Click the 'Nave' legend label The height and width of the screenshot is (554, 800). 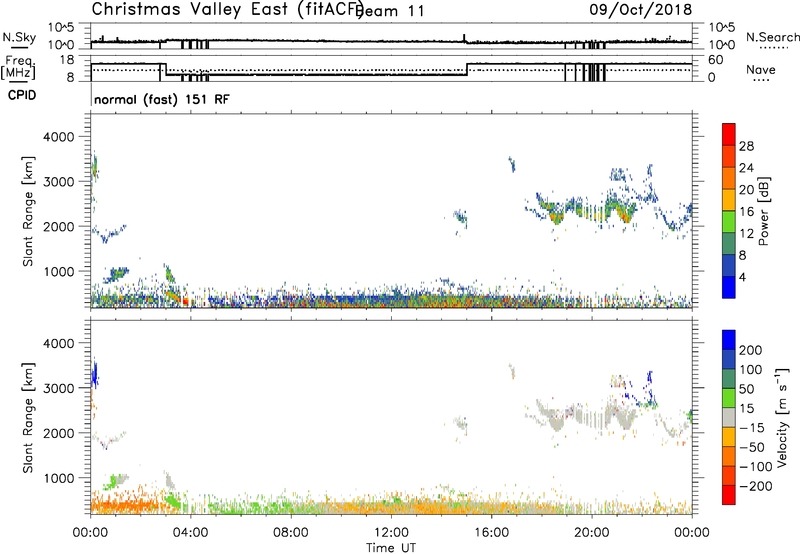tap(760, 69)
